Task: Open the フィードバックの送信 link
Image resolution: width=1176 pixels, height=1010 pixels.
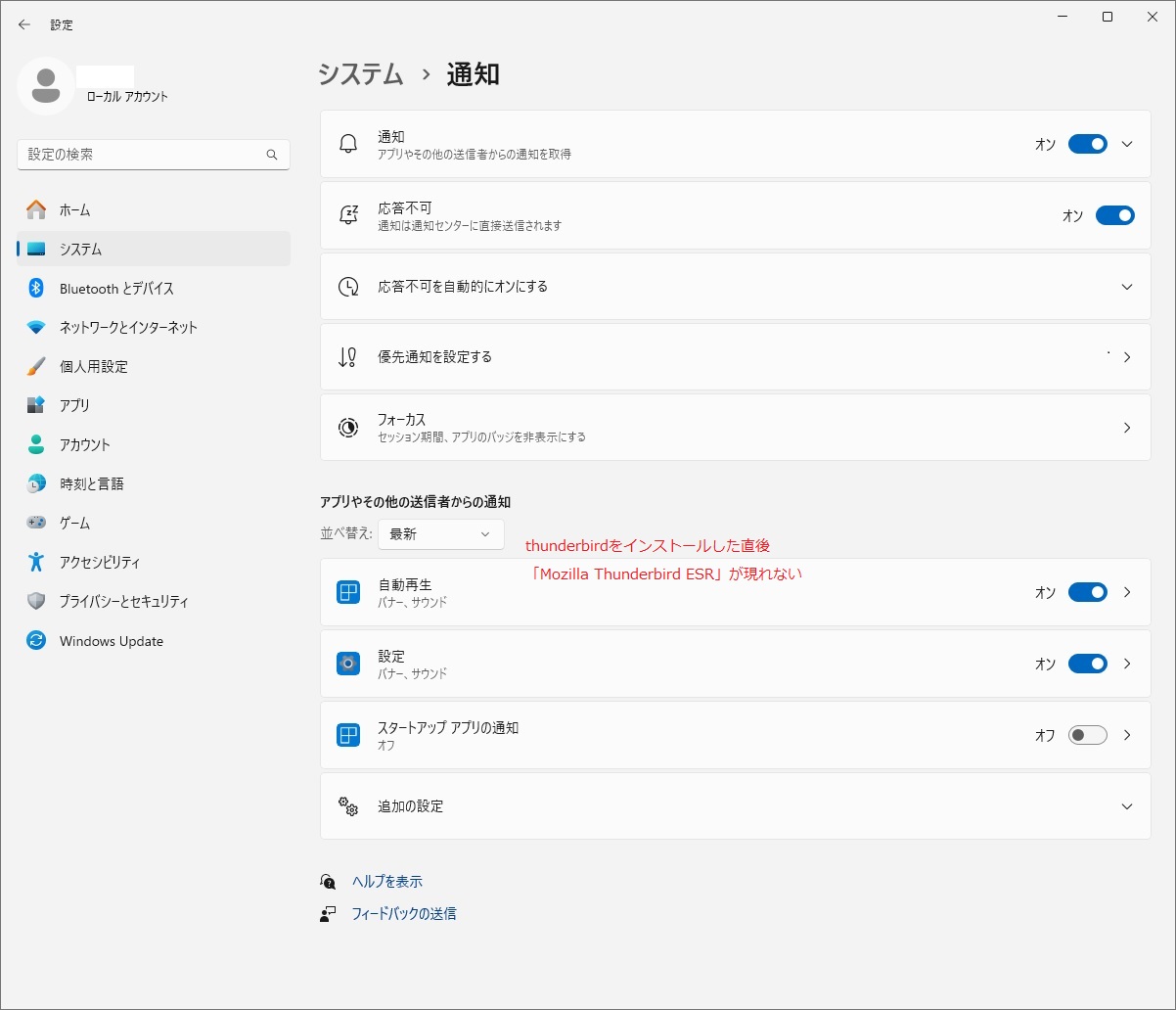Action: pyautogui.click(x=403, y=914)
